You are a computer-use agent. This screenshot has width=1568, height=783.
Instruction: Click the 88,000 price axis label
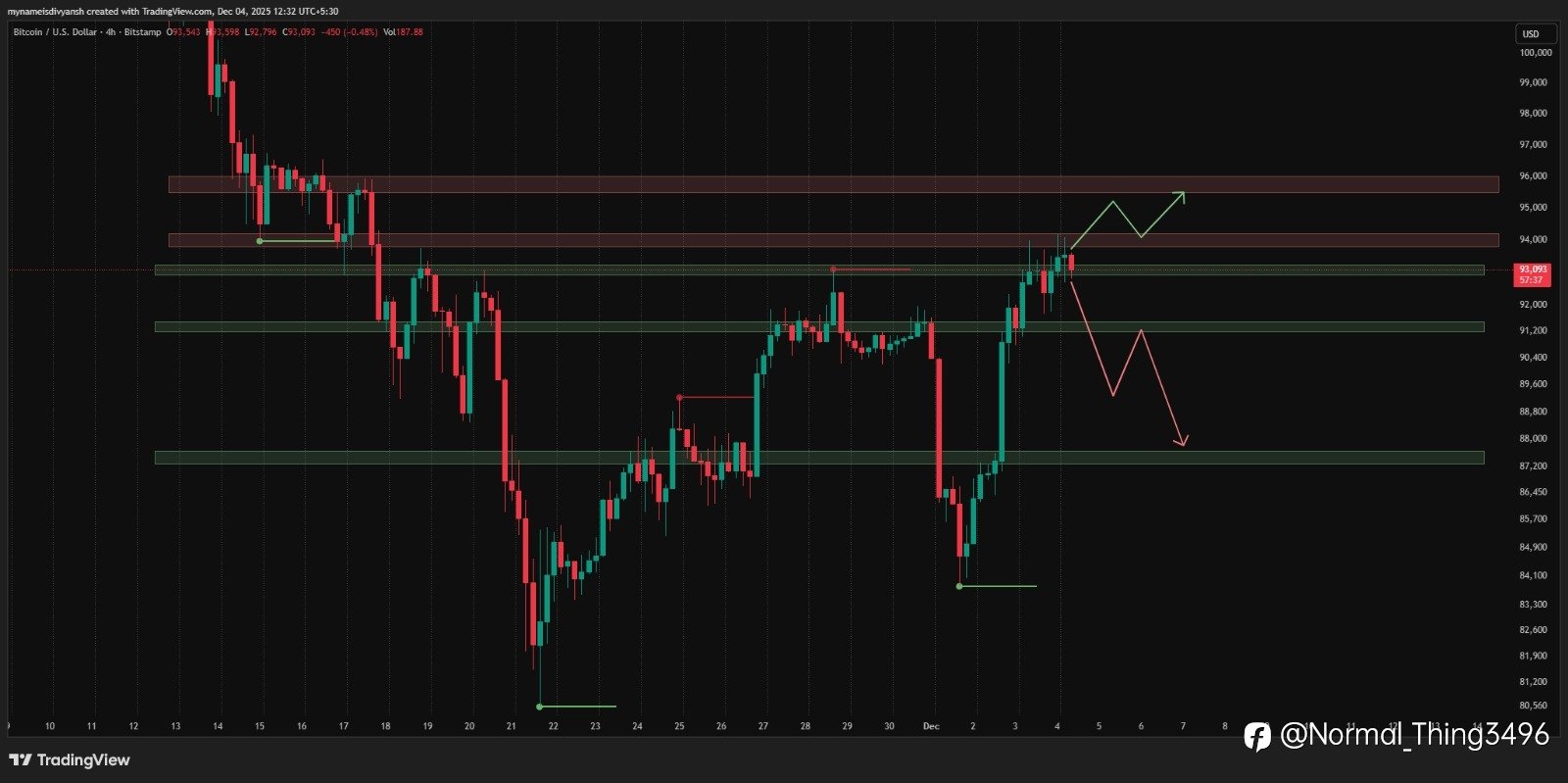pos(1534,438)
